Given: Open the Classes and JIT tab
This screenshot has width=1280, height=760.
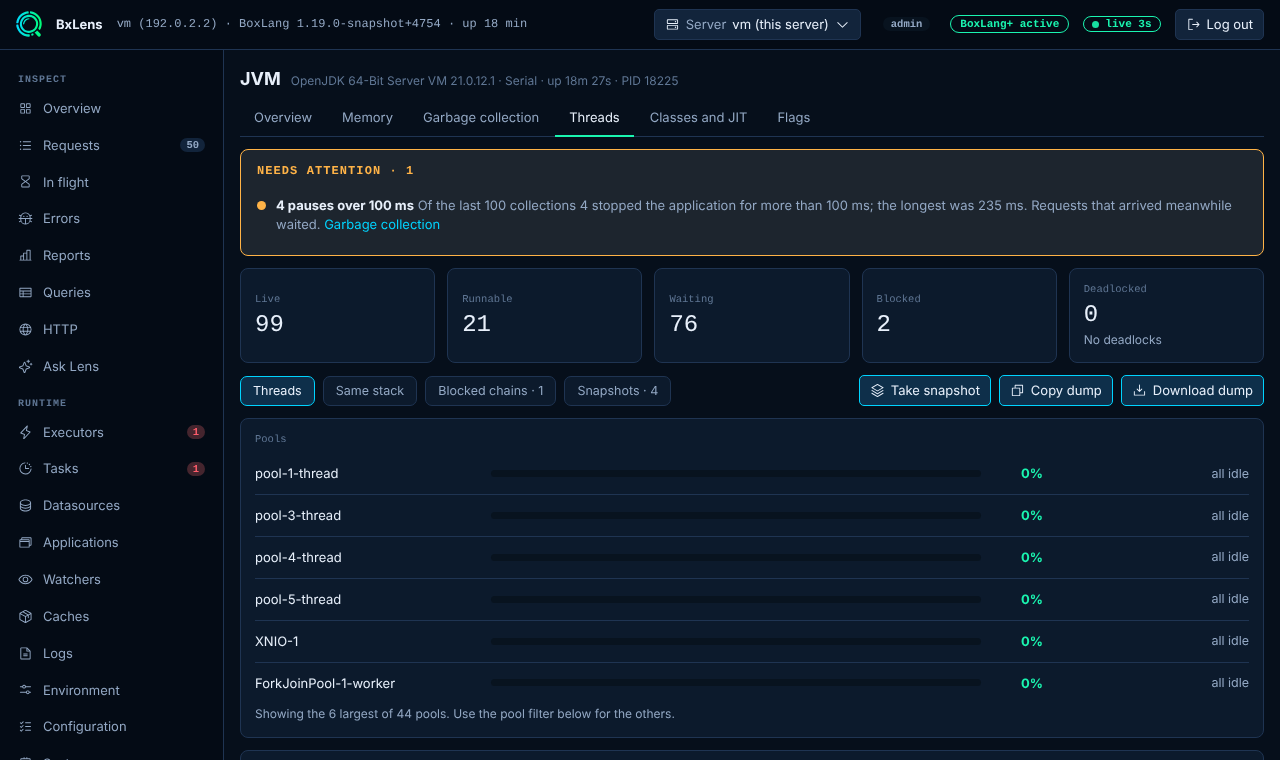Looking at the screenshot, I should pos(698,117).
